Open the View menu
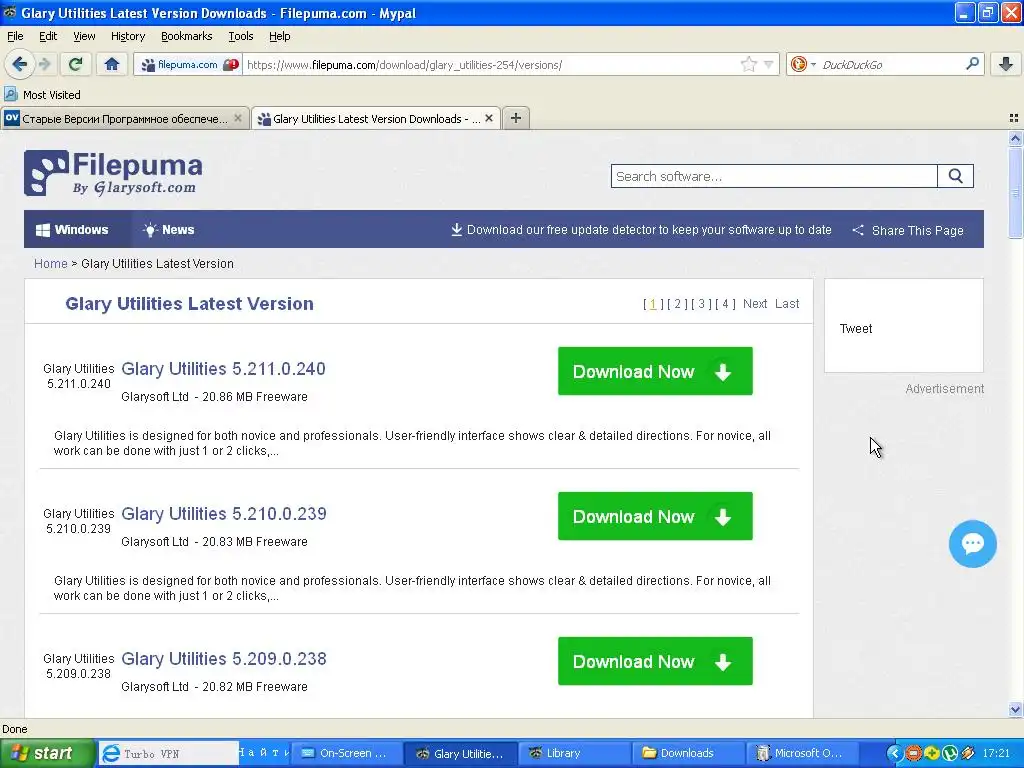1024x768 pixels. [84, 36]
